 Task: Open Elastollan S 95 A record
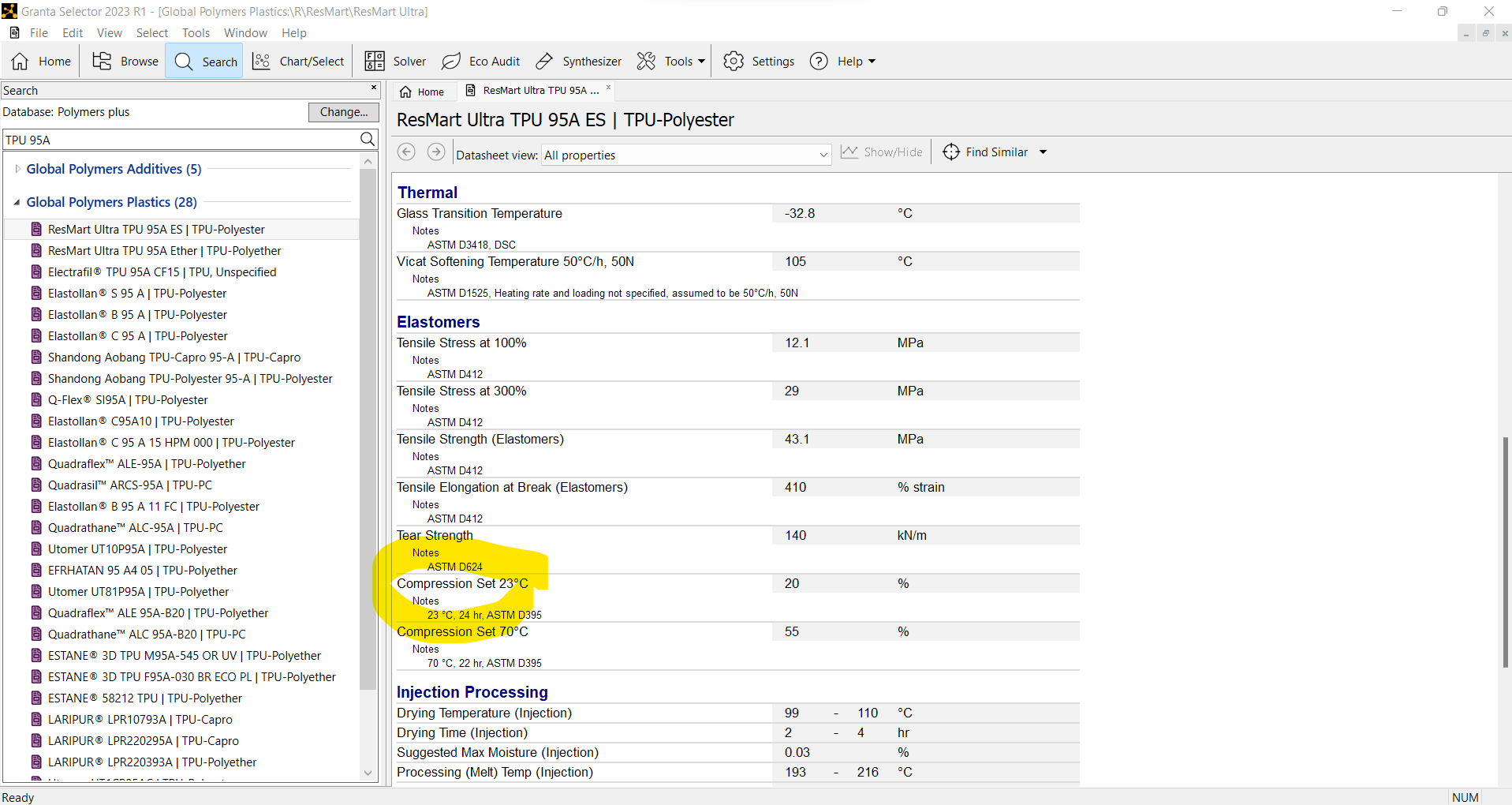[x=137, y=293]
